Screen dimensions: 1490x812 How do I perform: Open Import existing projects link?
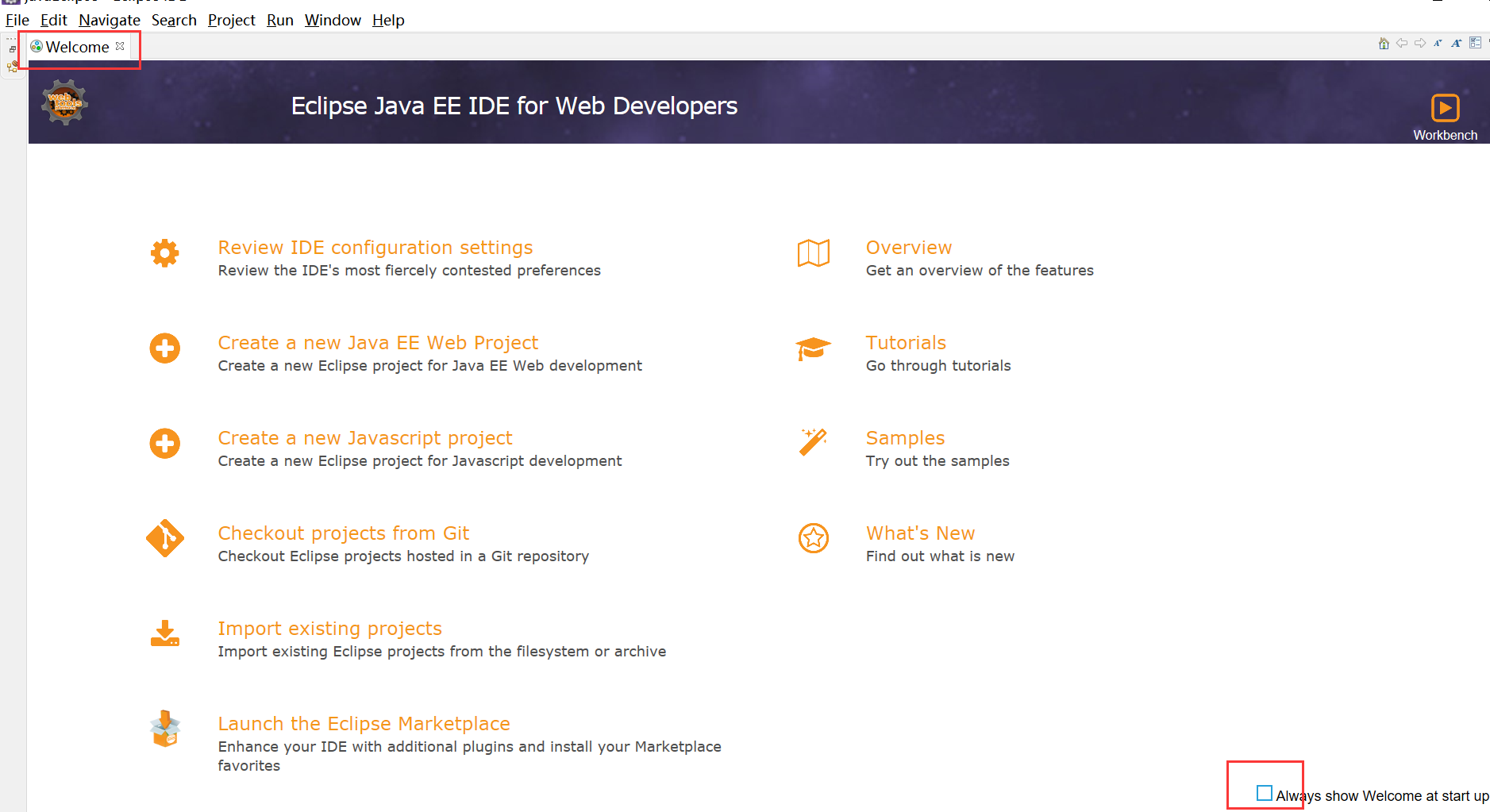coord(330,629)
